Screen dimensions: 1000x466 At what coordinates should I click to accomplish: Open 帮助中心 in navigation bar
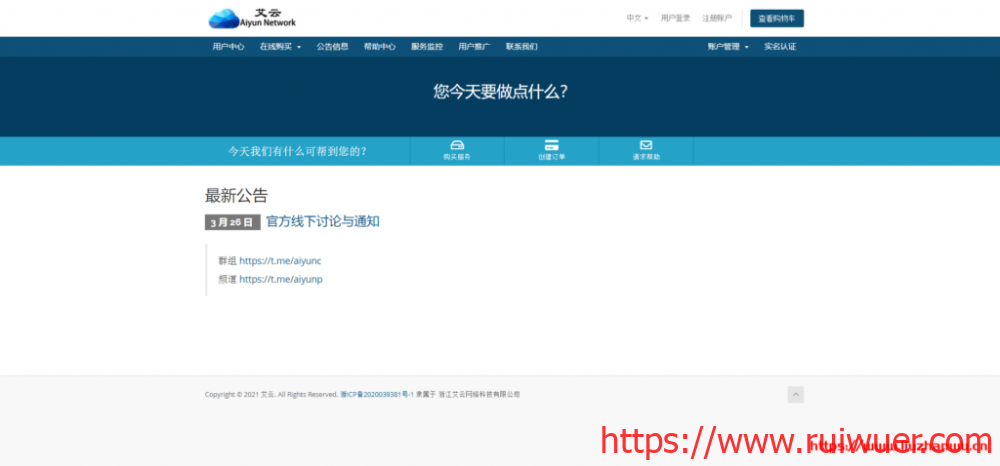coord(379,47)
